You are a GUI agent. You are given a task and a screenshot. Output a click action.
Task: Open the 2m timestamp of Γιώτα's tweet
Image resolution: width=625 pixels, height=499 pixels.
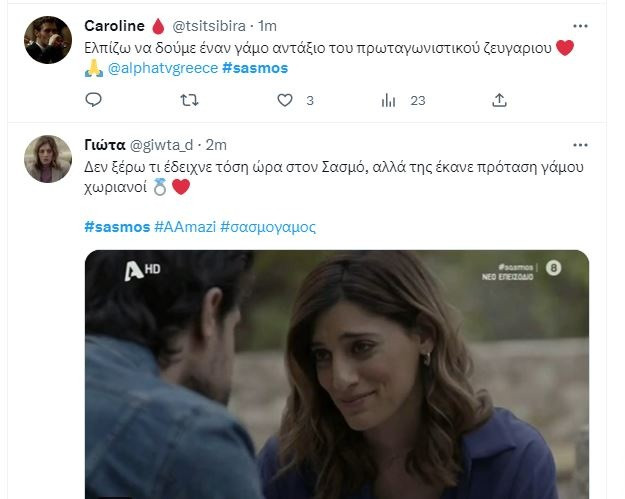216,145
